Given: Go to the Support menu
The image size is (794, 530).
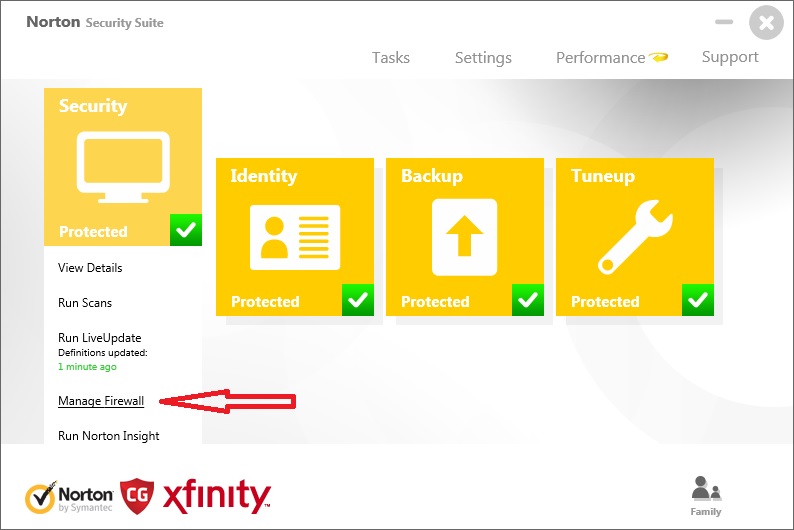Looking at the screenshot, I should [x=729, y=57].
